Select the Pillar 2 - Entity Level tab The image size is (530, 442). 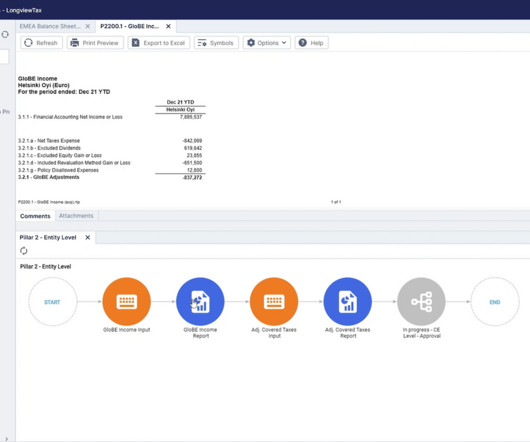[x=48, y=238]
